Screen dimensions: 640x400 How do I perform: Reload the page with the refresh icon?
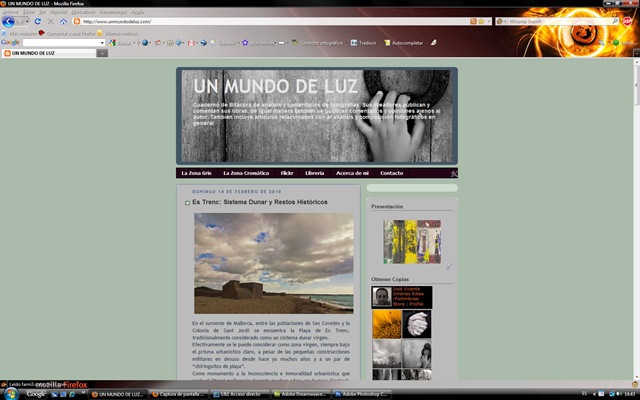click(38, 21)
